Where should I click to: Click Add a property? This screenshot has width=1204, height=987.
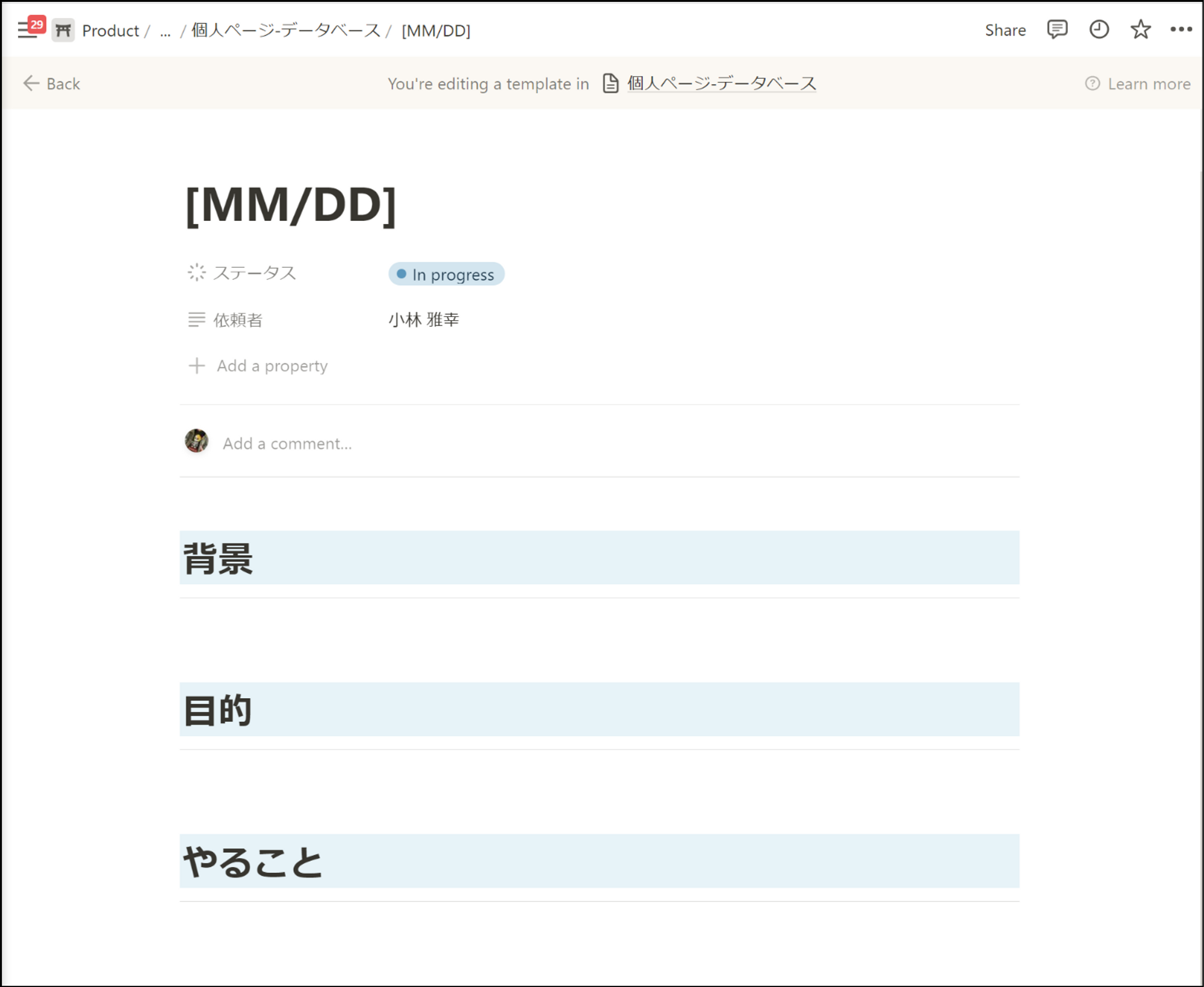258,366
